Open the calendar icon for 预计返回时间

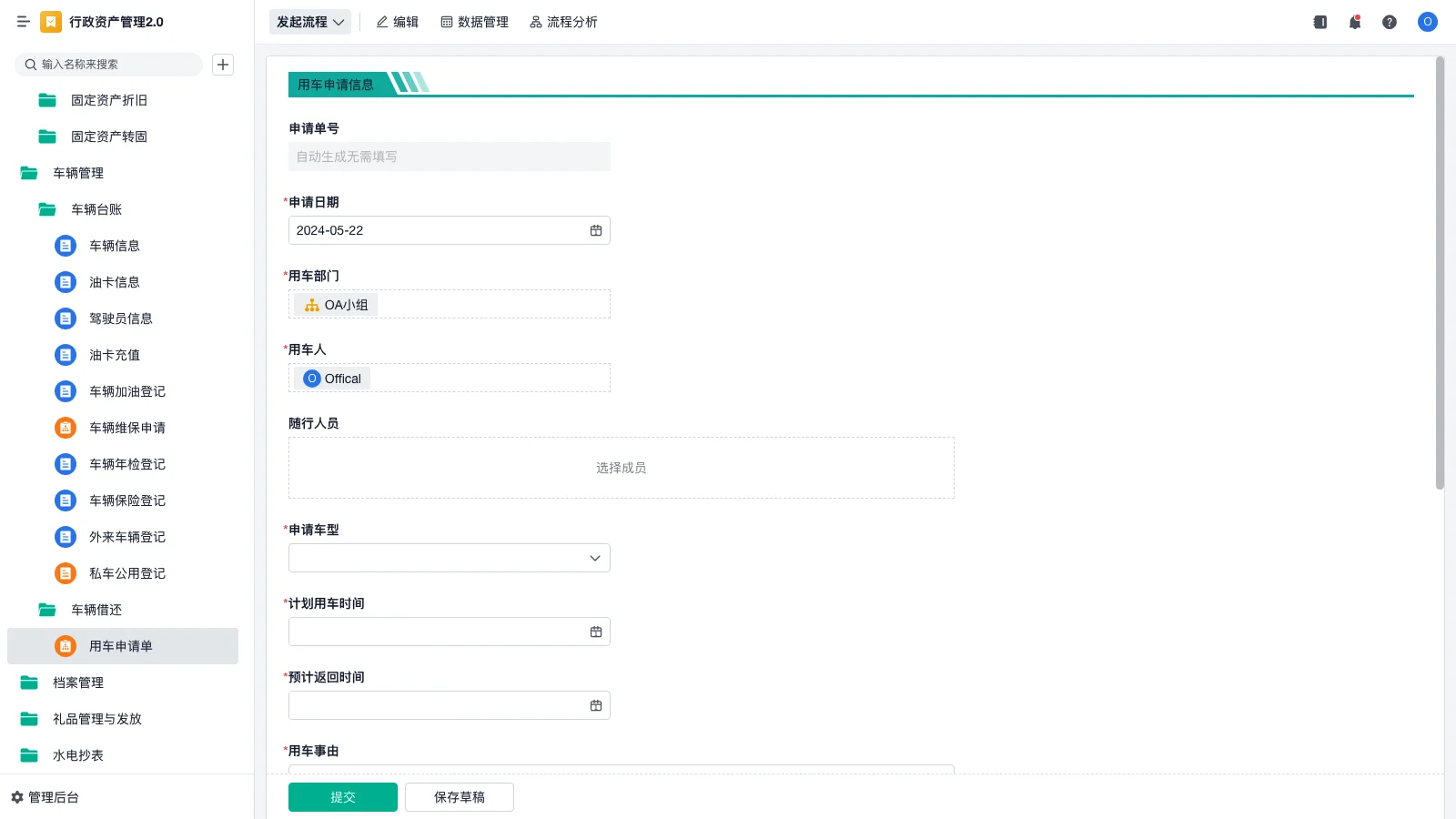[x=596, y=705]
